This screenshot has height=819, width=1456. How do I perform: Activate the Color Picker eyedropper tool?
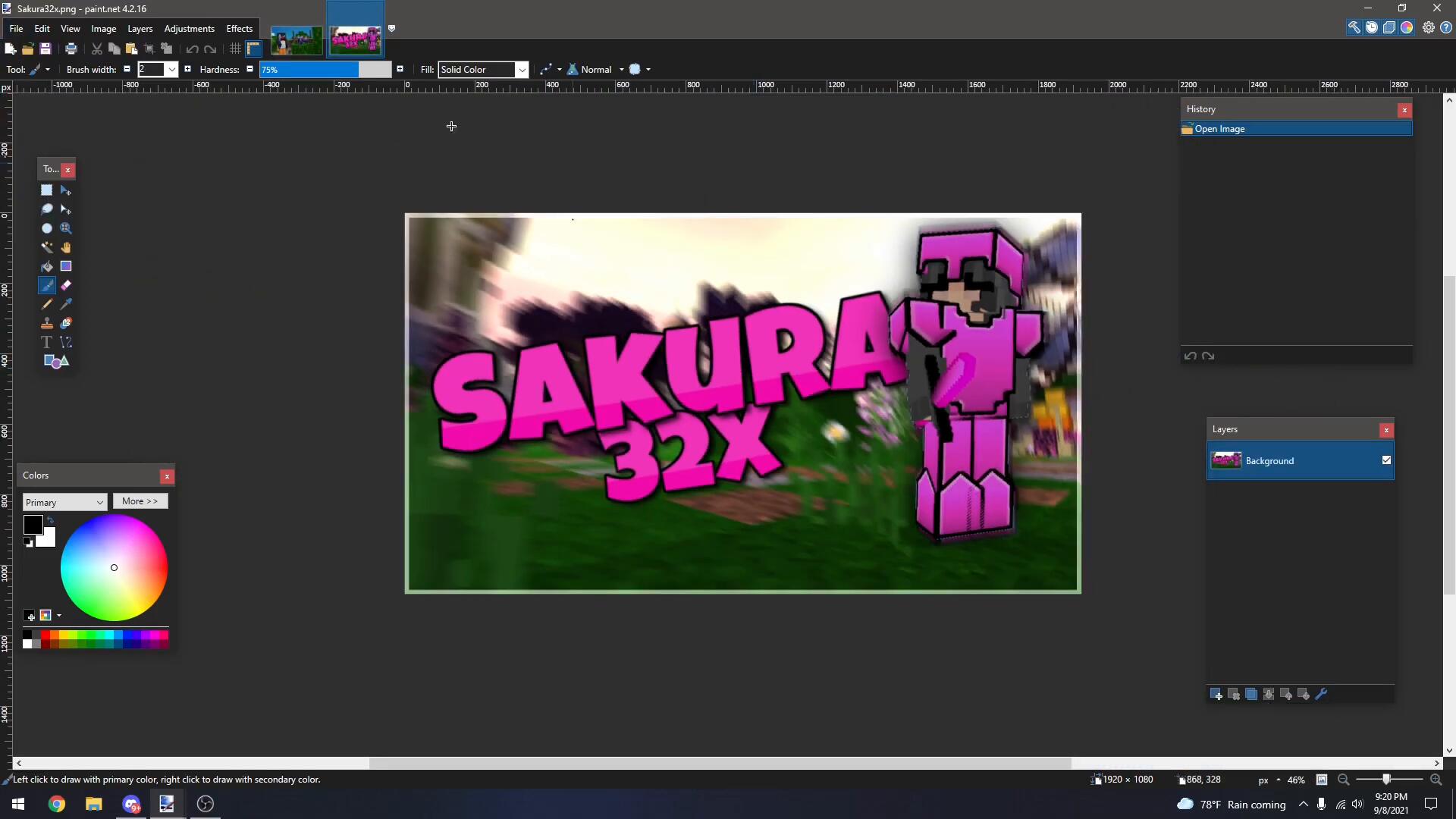(66, 304)
